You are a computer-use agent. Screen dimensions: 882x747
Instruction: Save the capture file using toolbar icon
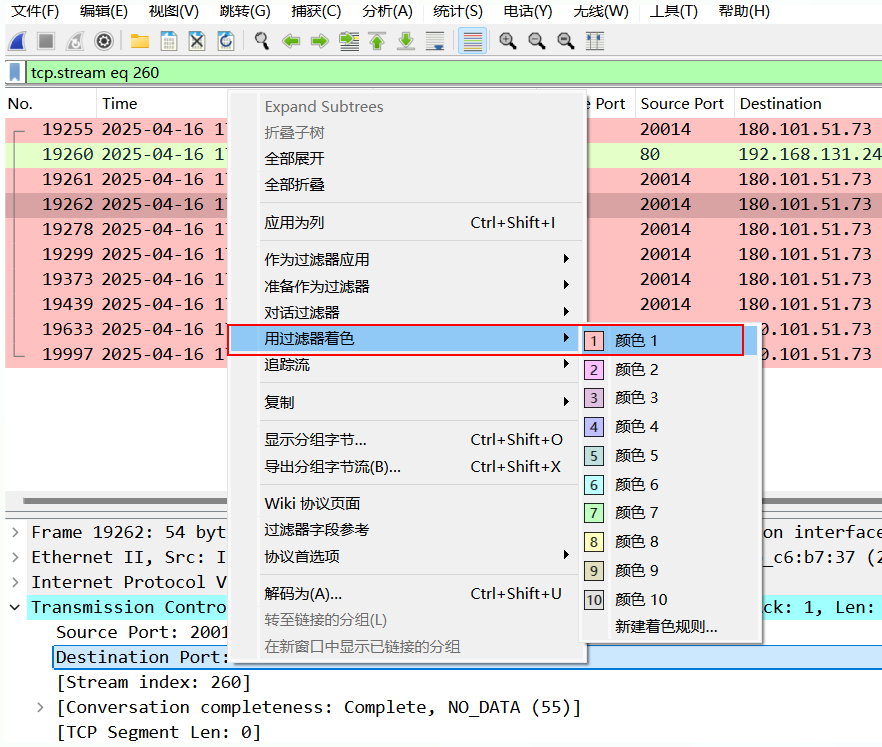(168, 41)
